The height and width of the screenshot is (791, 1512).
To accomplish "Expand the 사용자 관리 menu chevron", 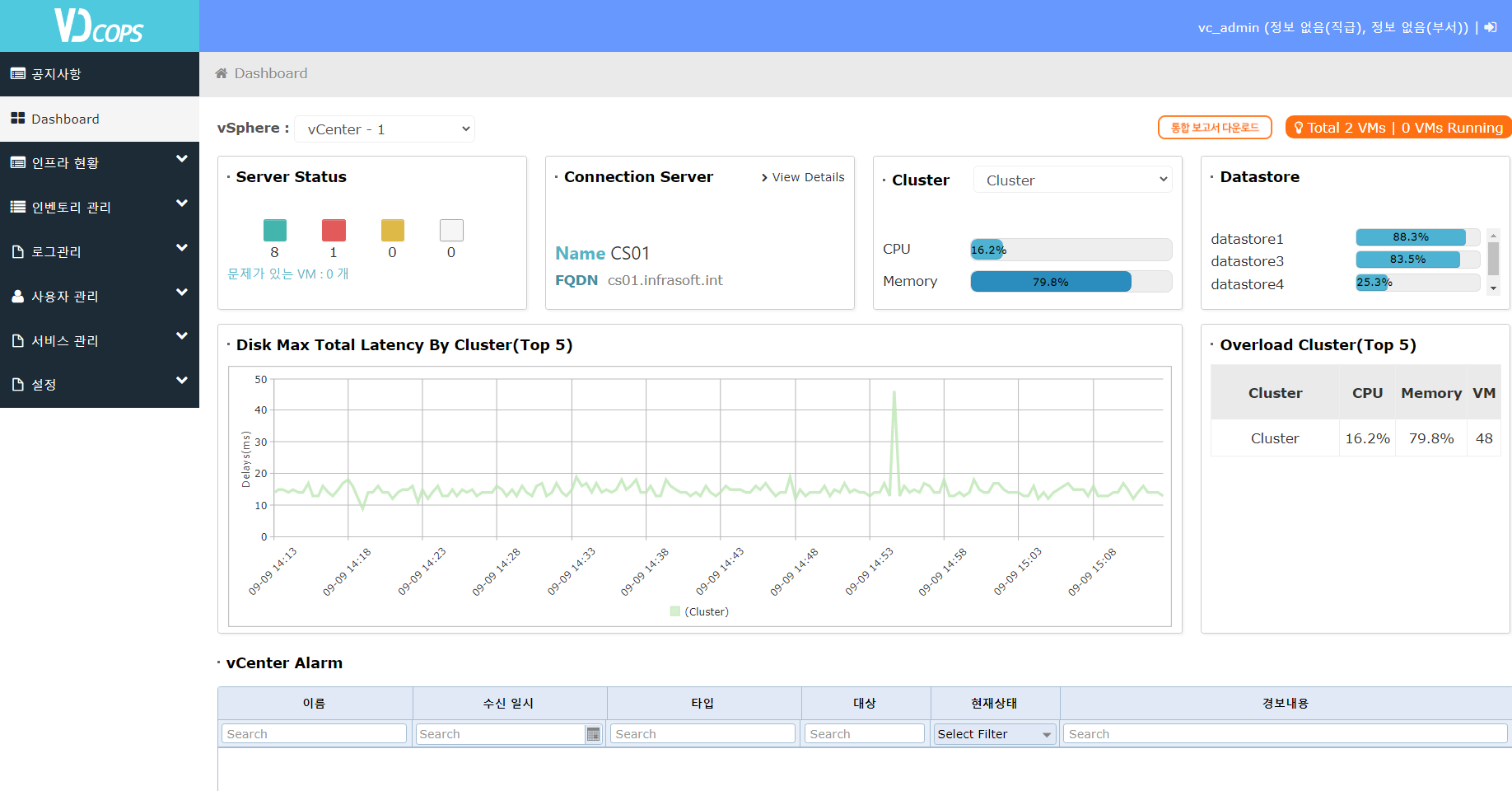I will click(182, 293).
